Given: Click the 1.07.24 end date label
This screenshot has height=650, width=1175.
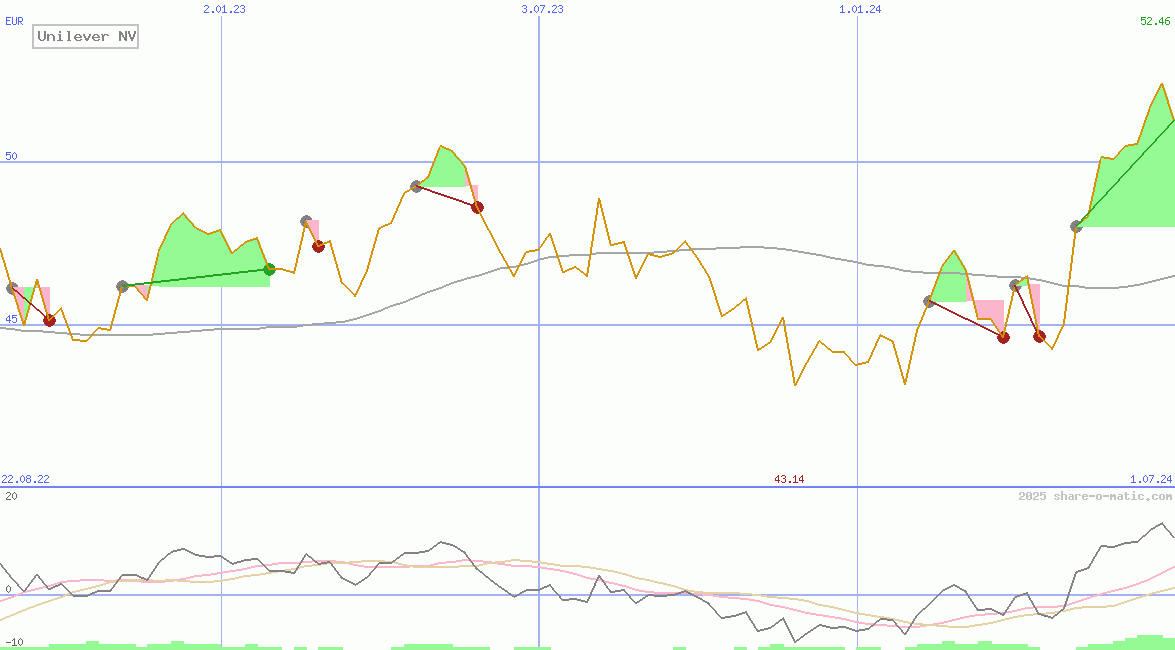Looking at the screenshot, I should [x=1151, y=479].
